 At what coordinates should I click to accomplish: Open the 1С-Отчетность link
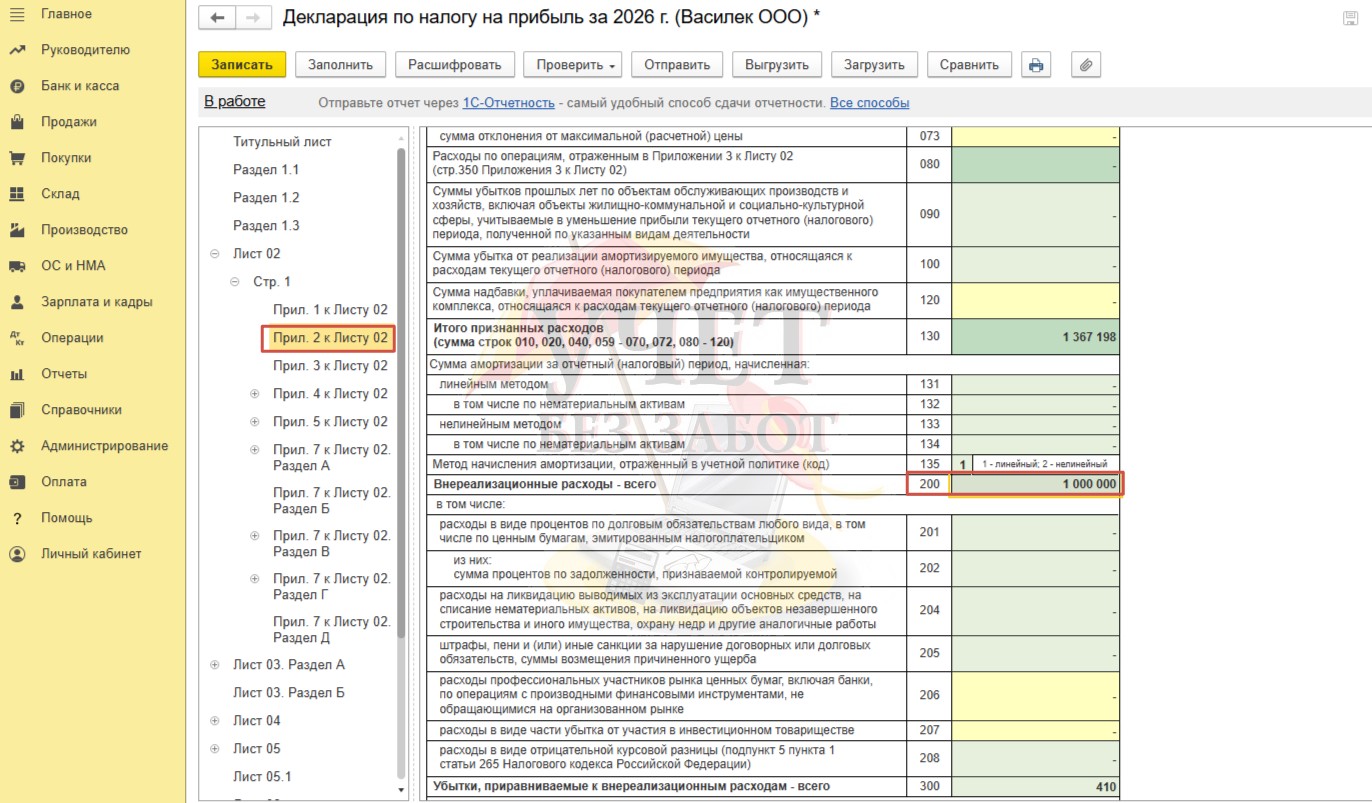click(x=508, y=103)
